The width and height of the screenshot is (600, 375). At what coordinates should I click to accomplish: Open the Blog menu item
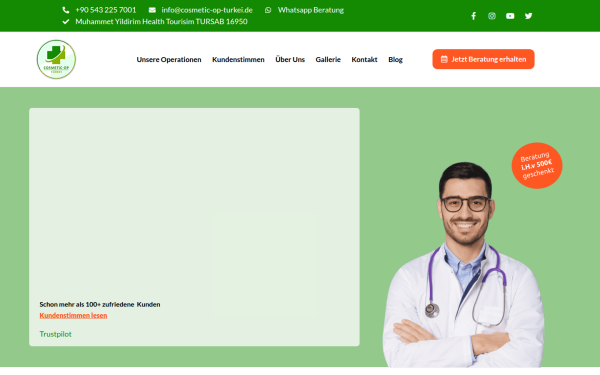395,59
